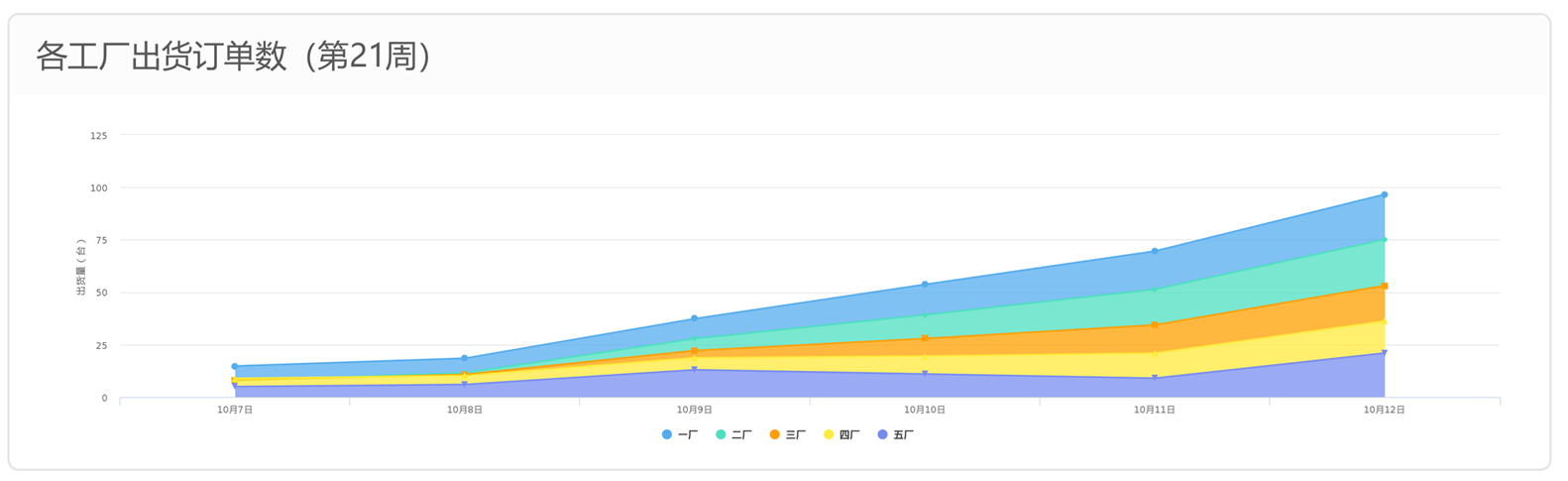The height and width of the screenshot is (481, 1568).
Task: Click the 10月7日 x-axis label
Action: [235, 410]
